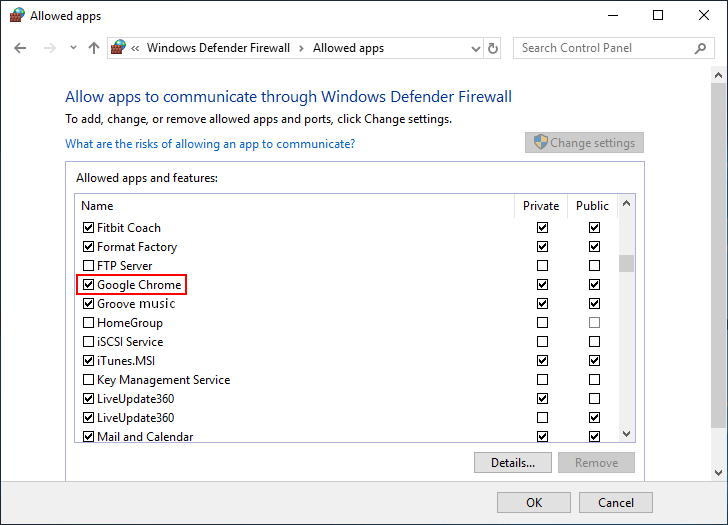Image resolution: width=728 pixels, height=525 pixels.
Task: Toggle the Fitbit Coach checkbox
Action: click(88, 227)
